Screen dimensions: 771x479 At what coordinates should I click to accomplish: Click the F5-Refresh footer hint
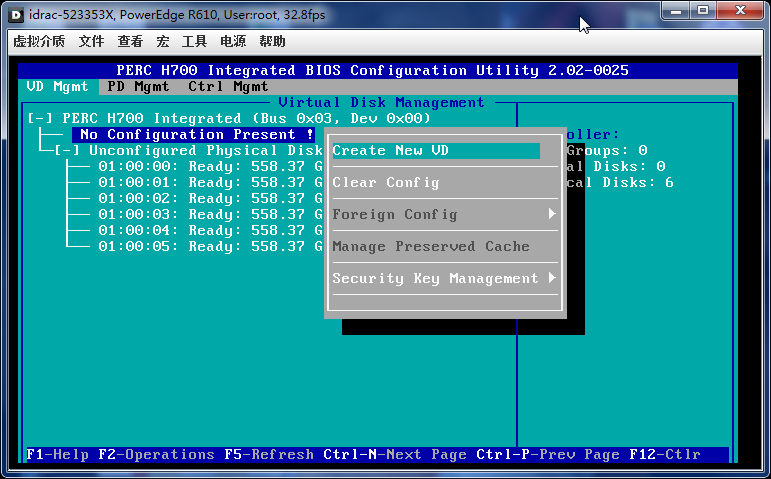click(269, 454)
